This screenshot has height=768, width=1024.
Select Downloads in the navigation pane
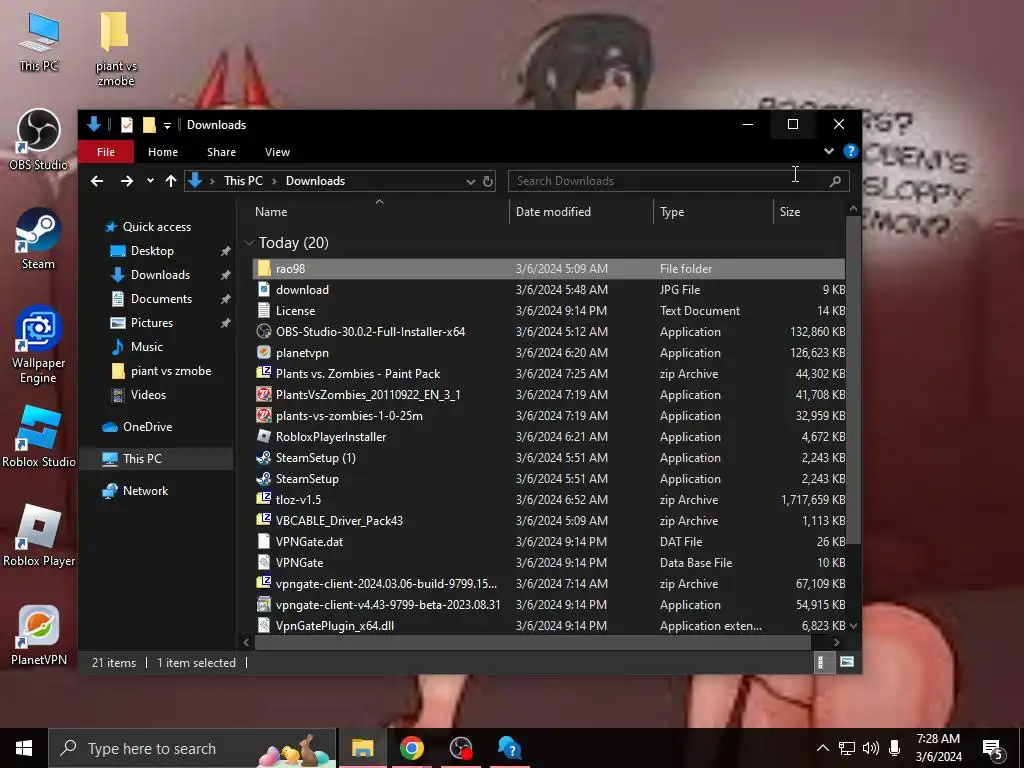click(x=160, y=275)
